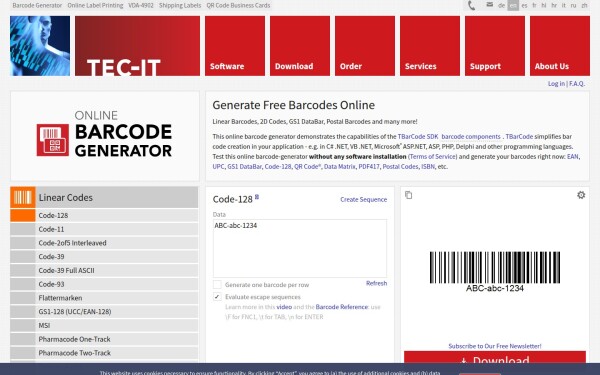Toggle Generate one barcode per row

tap(217, 285)
